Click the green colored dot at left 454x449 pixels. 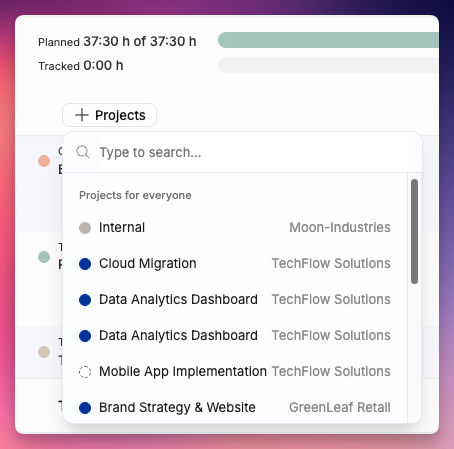[x=44, y=257]
